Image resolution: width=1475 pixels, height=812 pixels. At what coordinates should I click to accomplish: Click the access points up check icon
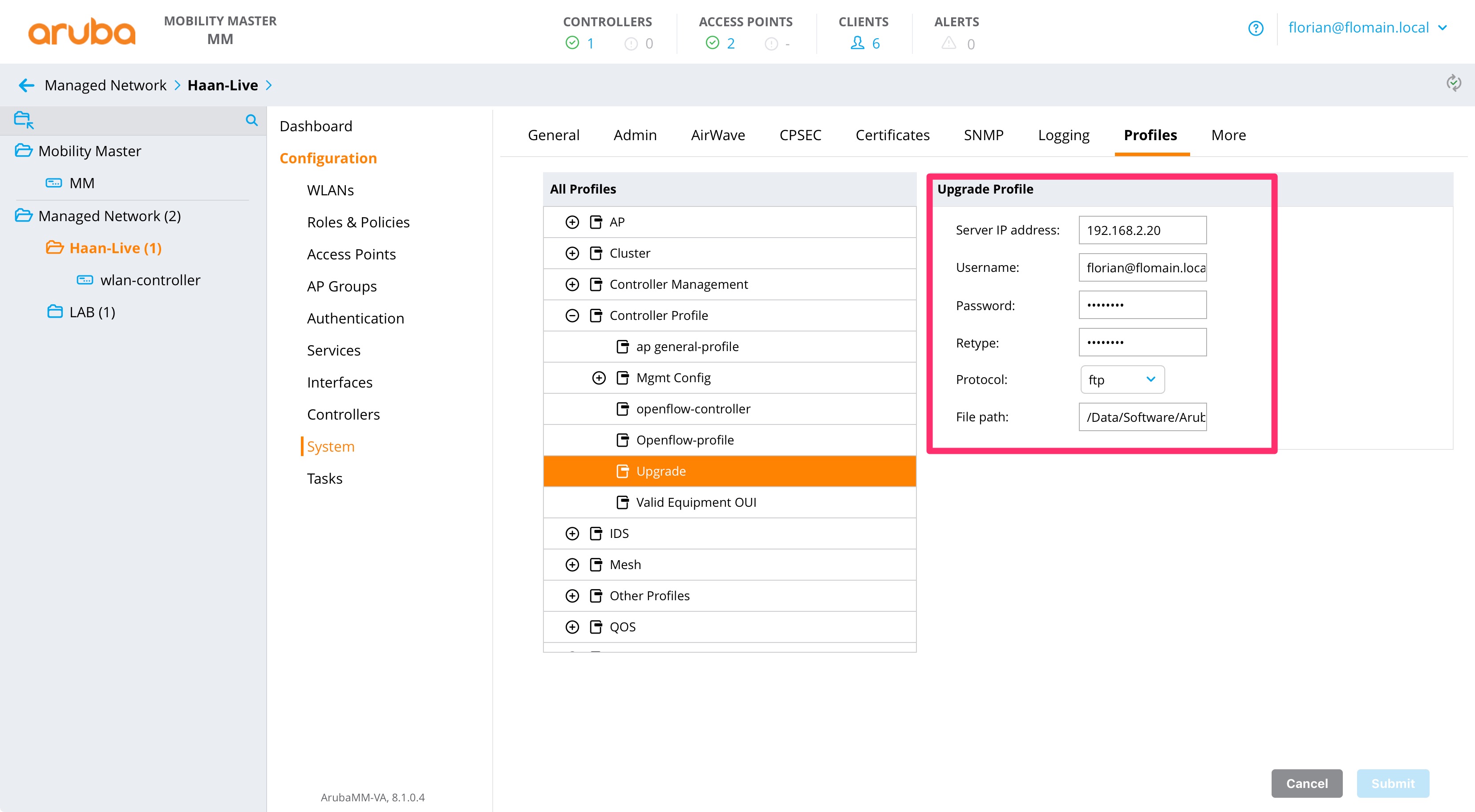[x=712, y=43]
